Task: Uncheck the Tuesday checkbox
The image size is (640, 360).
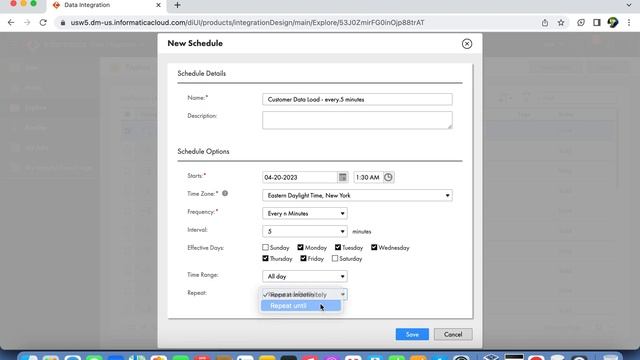Action: pyautogui.click(x=338, y=247)
